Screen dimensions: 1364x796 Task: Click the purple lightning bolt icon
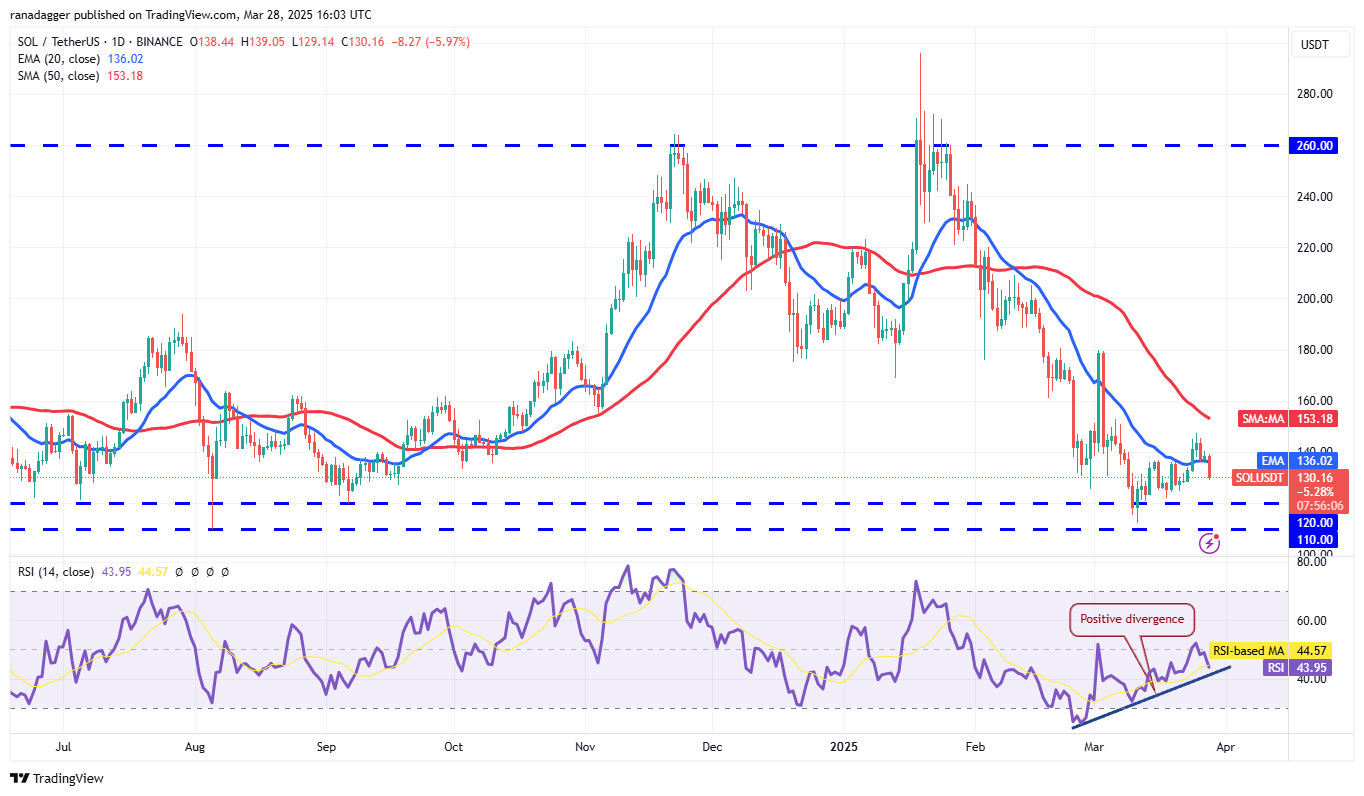1210,543
